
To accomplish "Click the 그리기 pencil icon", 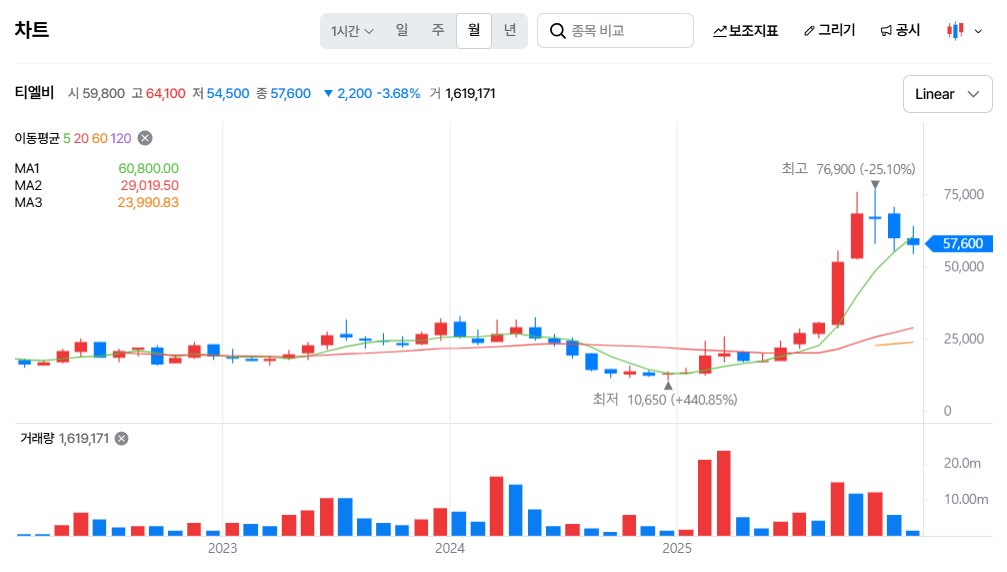I will (x=809, y=31).
